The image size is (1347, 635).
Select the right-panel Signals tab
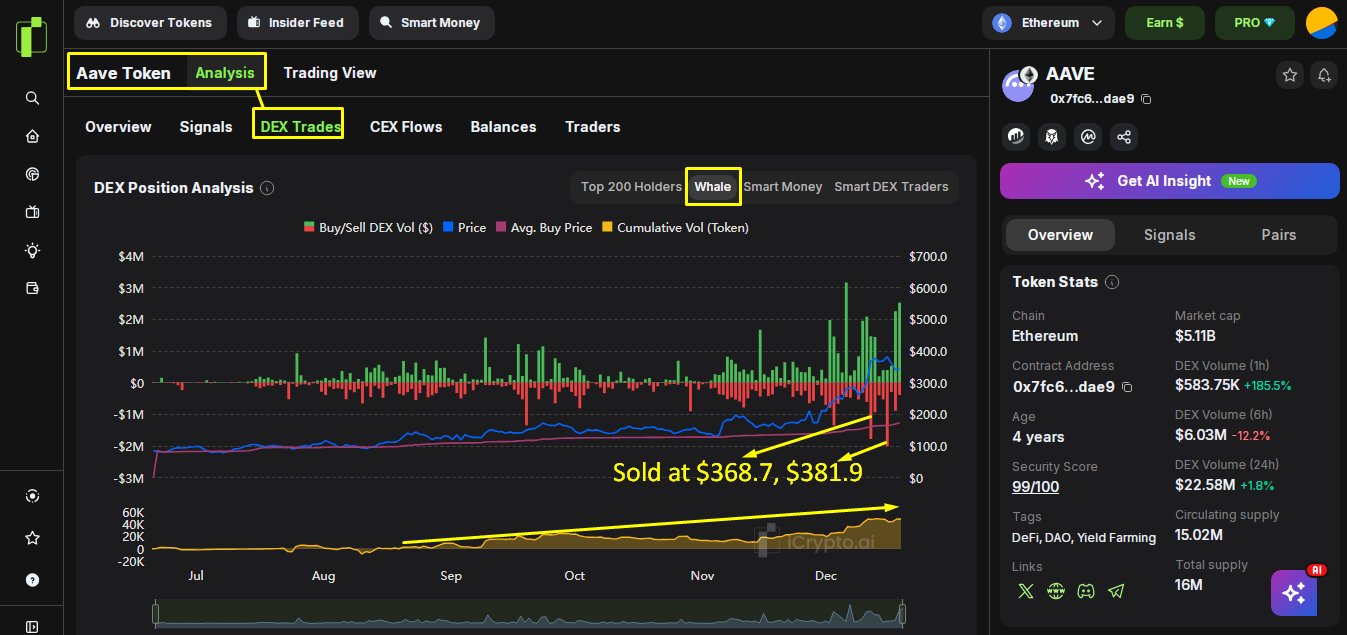pos(1169,235)
